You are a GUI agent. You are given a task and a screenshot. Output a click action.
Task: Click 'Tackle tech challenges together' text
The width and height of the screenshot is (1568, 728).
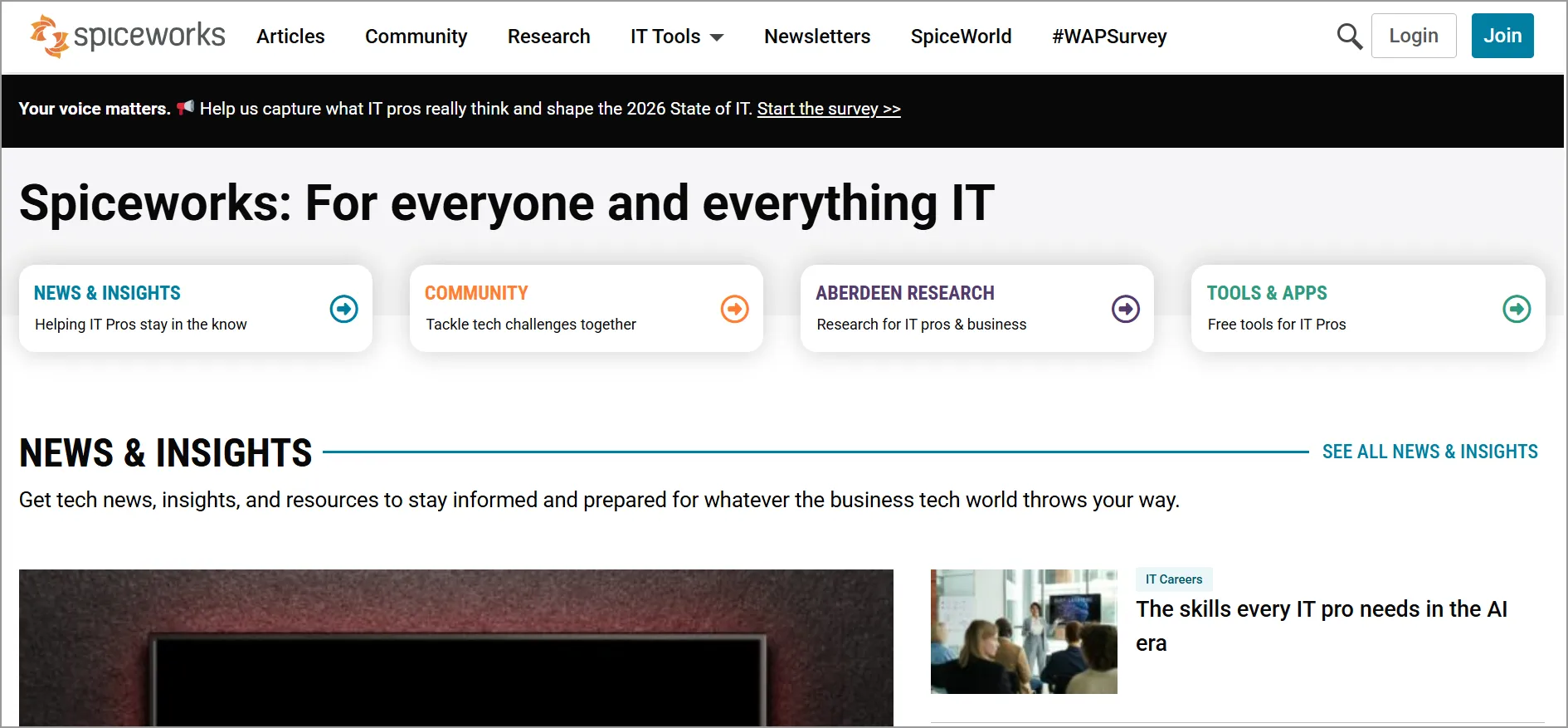pos(531,325)
